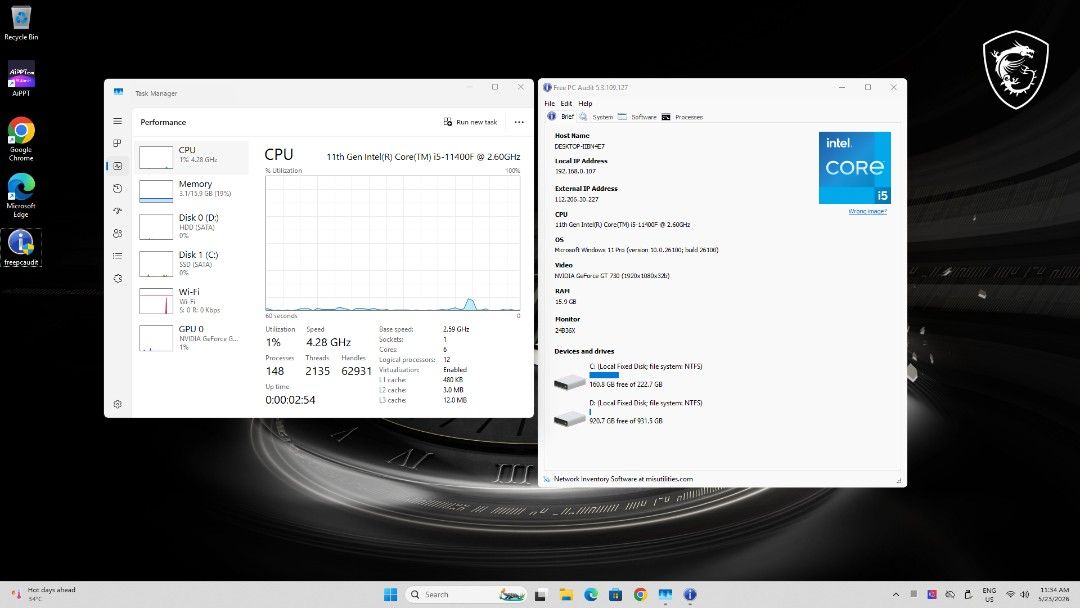Open Microsoft Store from taskbar

pyautogui.click(x=616, y=594)
